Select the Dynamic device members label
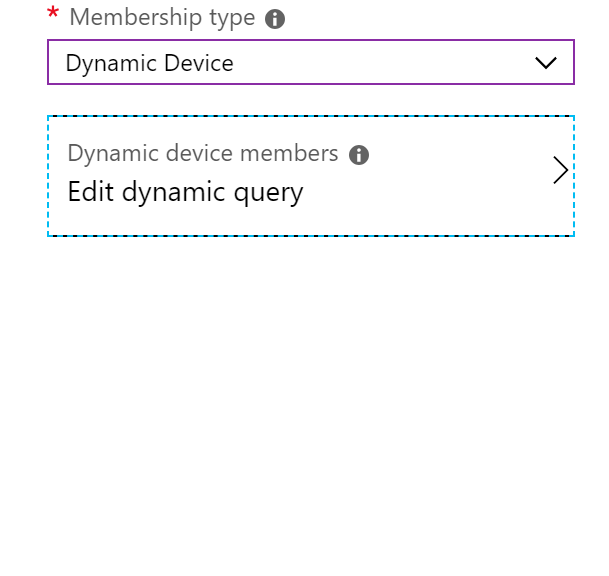The width and height of the screenshot is (609, 576). [203, 154]
